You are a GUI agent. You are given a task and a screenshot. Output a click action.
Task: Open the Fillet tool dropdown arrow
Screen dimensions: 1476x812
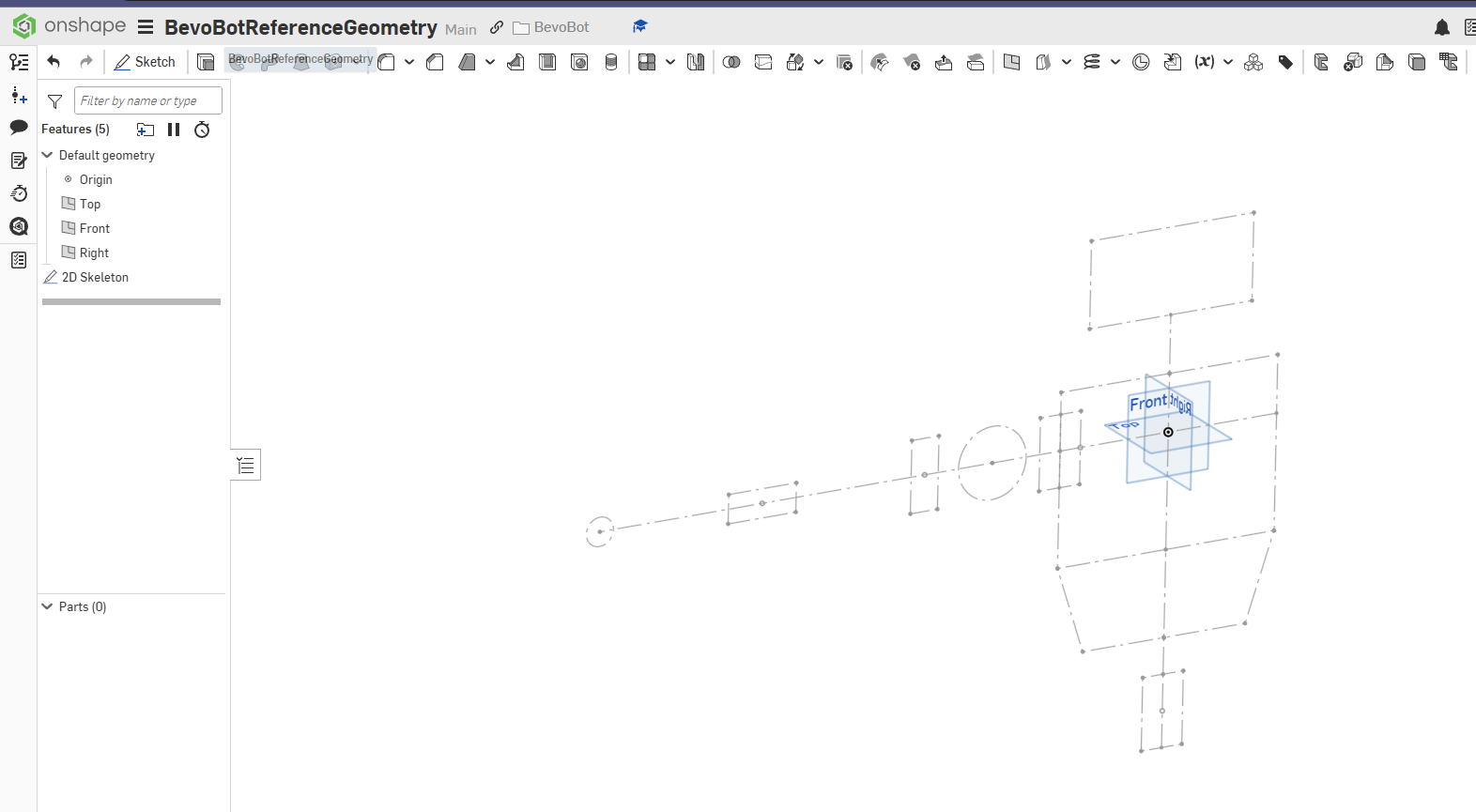pos(409,62)
